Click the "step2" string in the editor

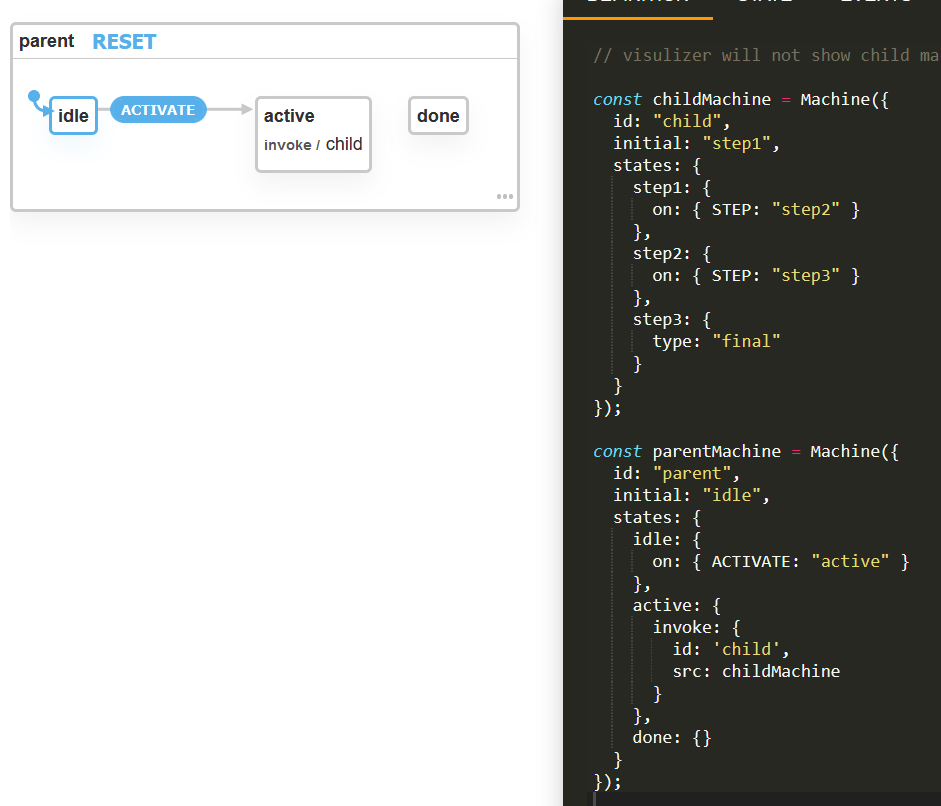806,208
